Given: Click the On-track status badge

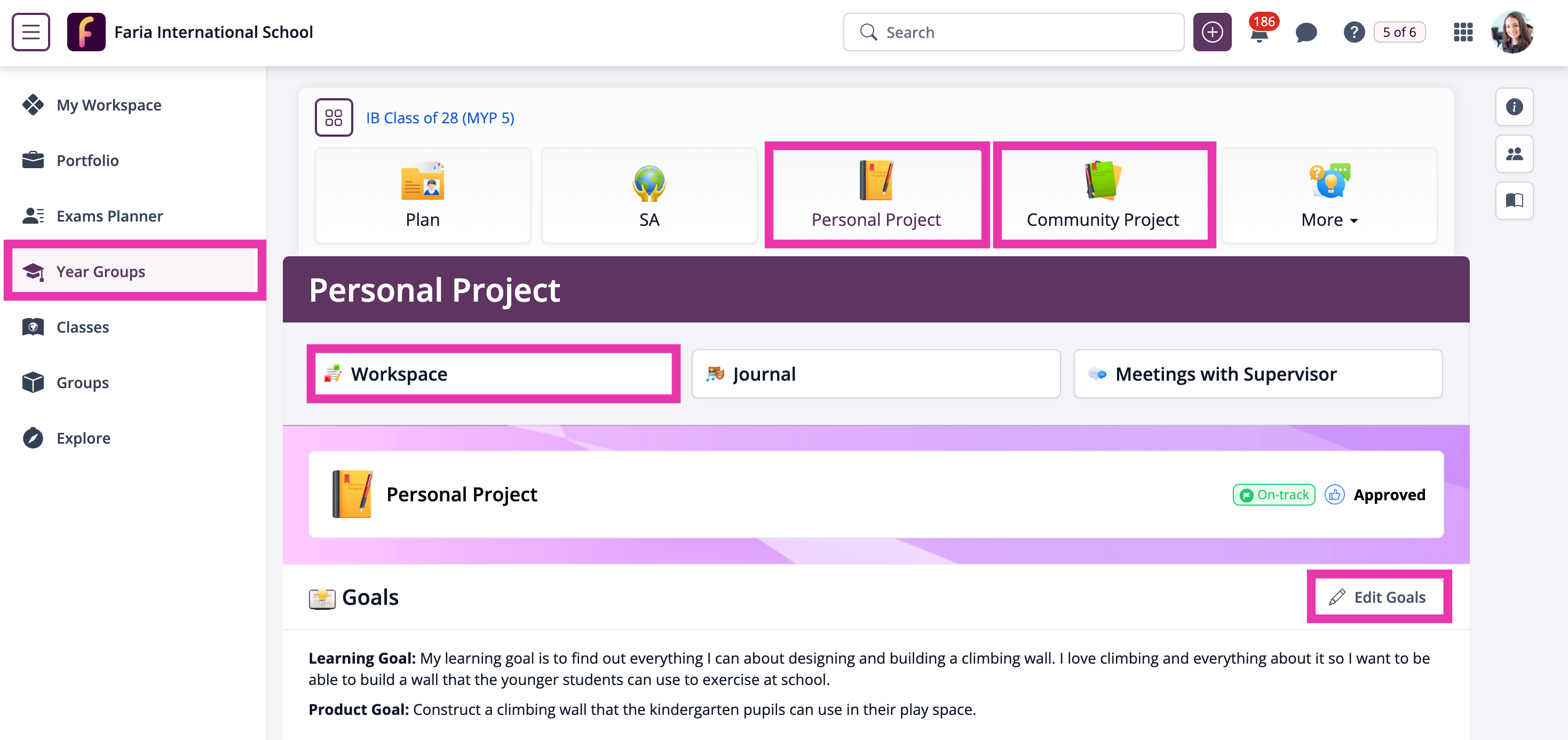Looking at the screenshot, I should (1274, 494).
